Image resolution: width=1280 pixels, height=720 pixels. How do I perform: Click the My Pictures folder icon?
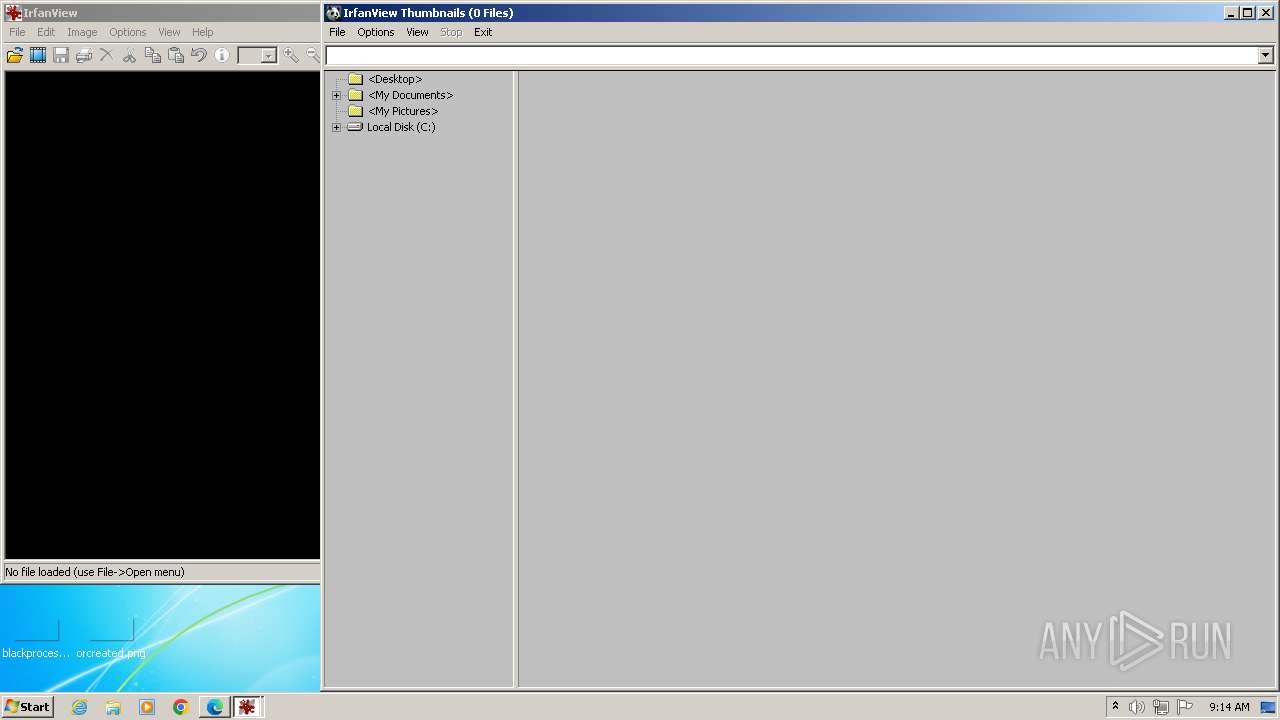(x=355, y=111)
